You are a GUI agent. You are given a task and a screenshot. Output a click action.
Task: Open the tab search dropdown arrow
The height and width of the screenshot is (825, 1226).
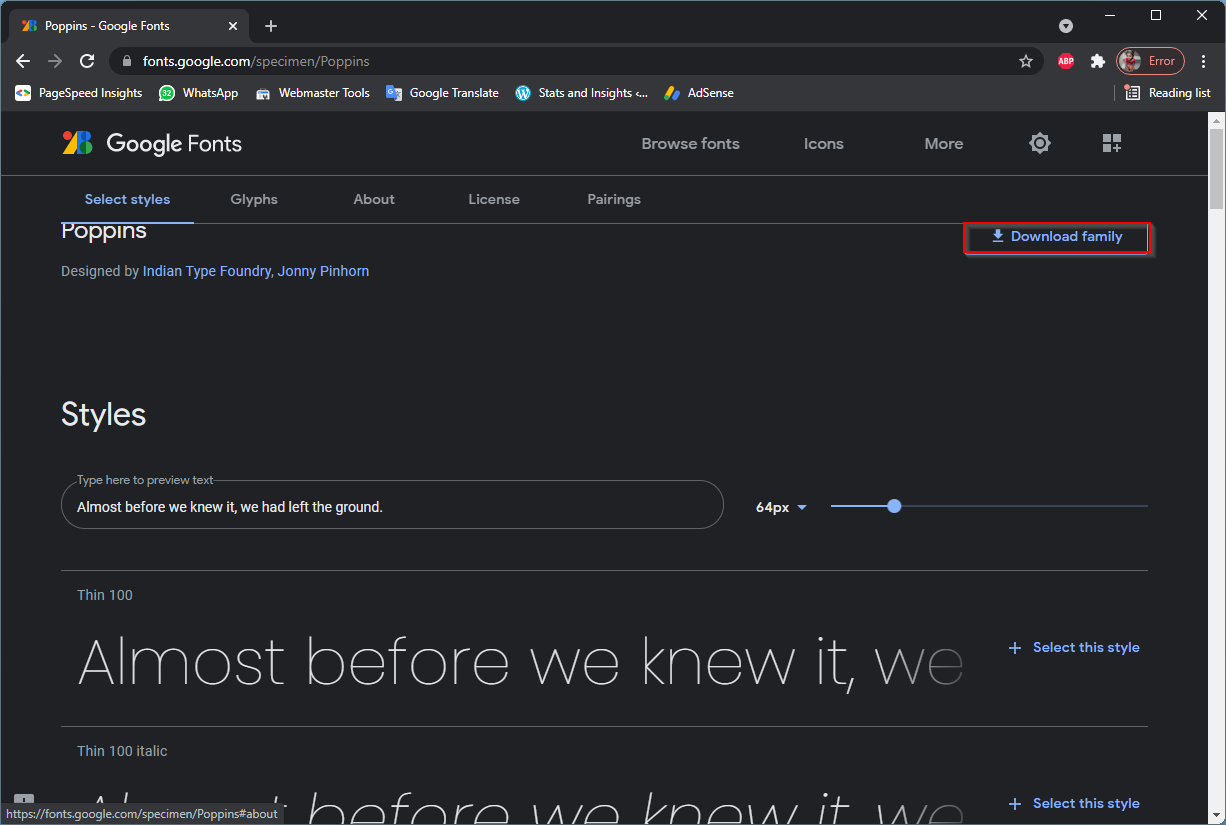(1066, 26)
